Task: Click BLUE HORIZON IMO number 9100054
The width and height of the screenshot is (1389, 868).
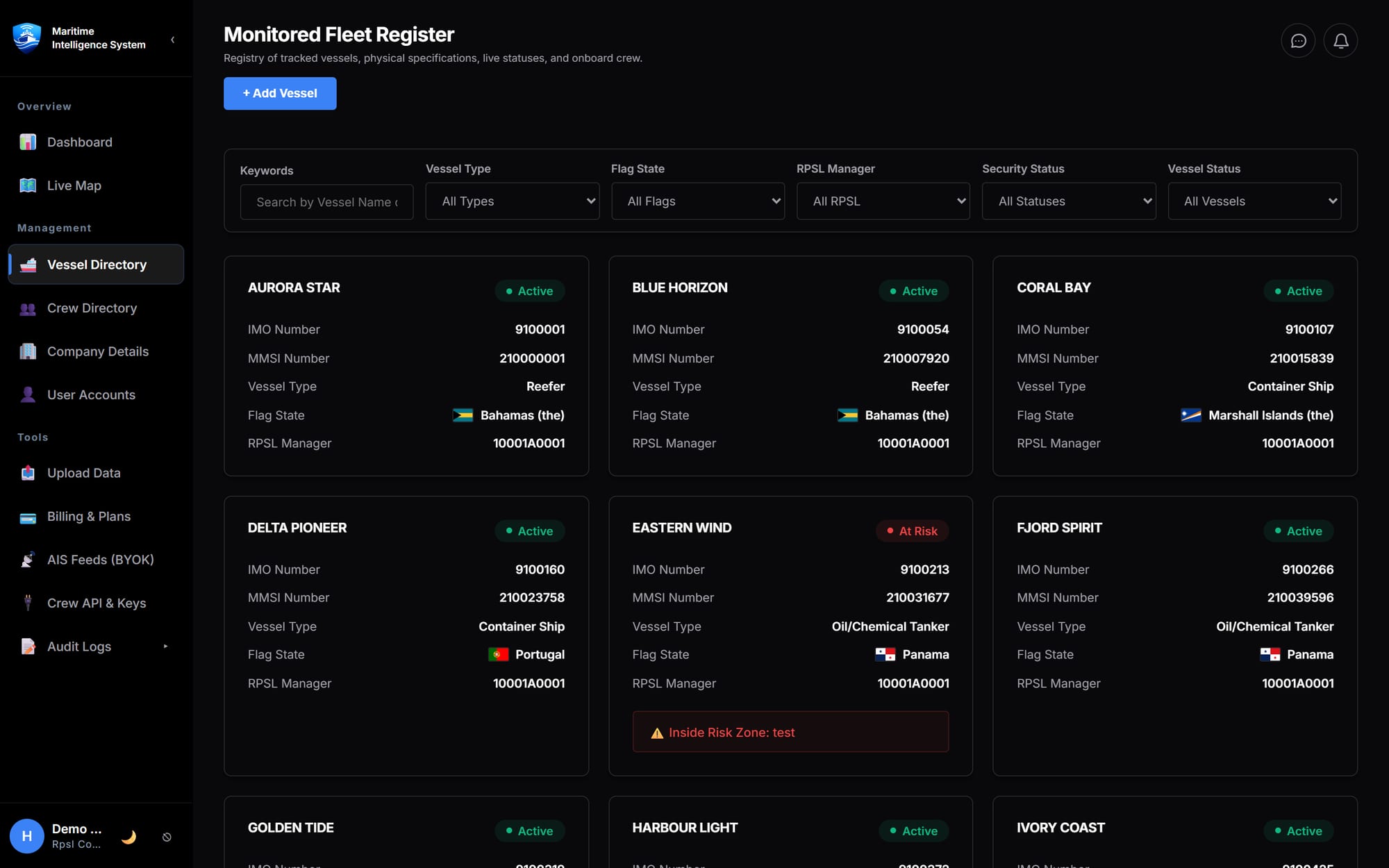Action: coord(923,329)
